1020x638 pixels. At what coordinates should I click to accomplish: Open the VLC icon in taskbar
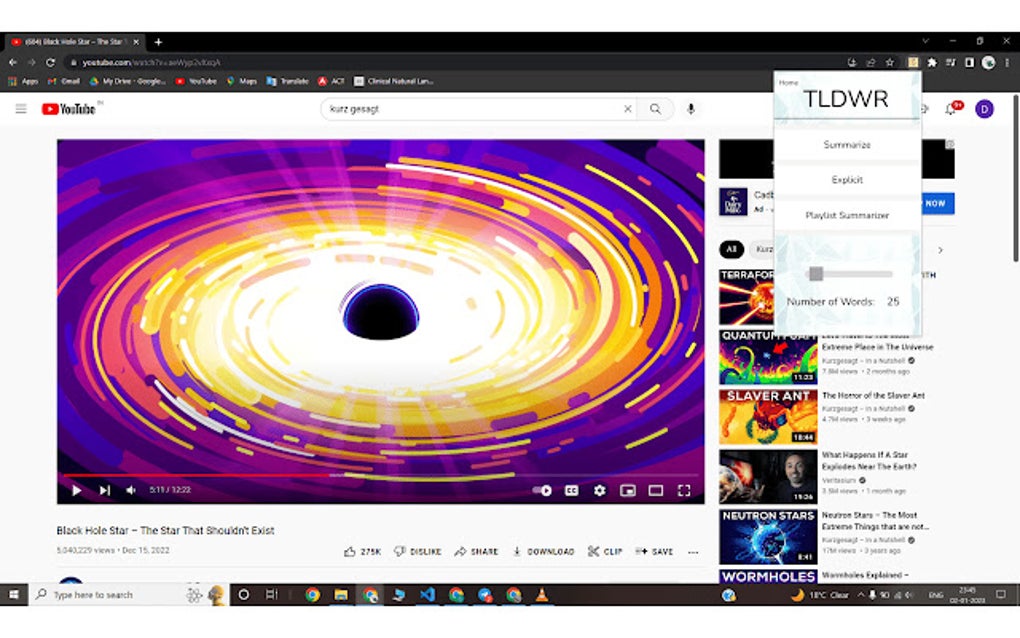tap(541, 594)
